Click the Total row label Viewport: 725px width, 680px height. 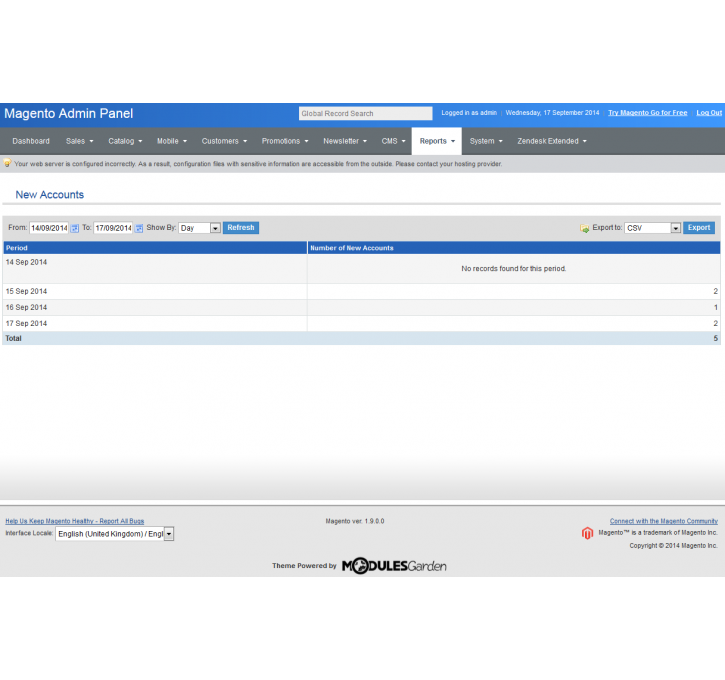point(13,338)
